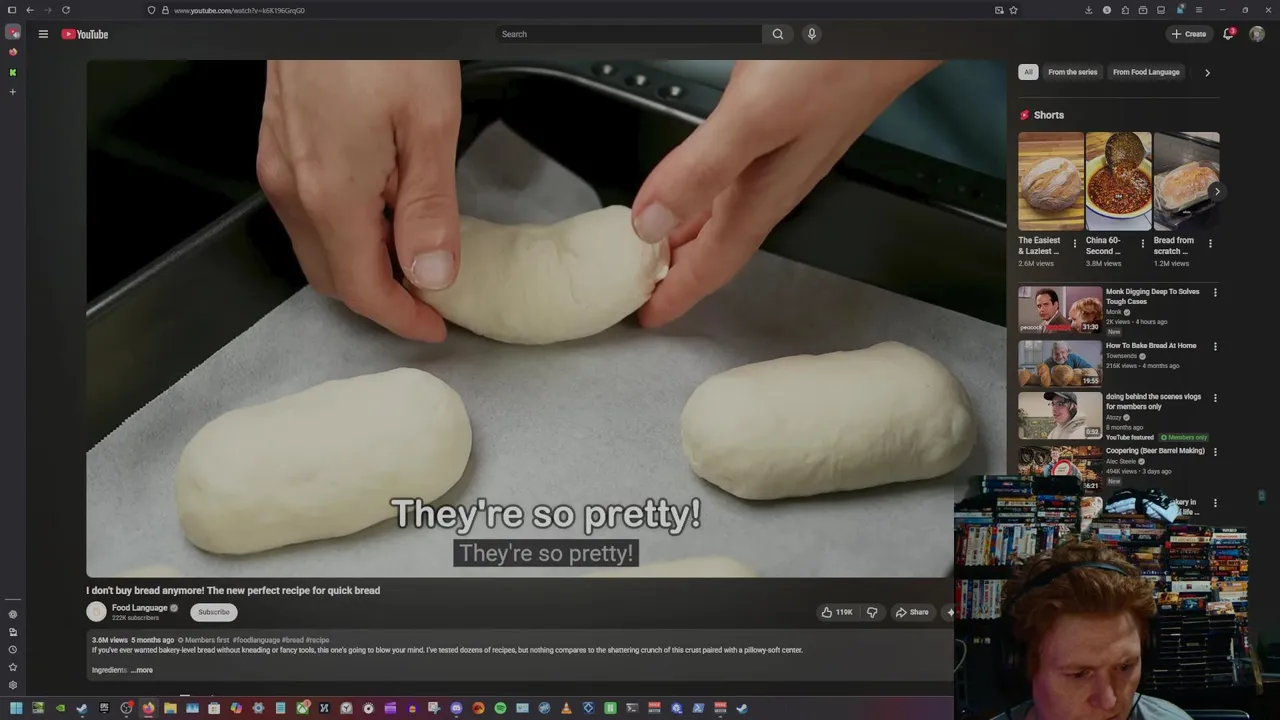Select the From Food Language chip

1146,72
